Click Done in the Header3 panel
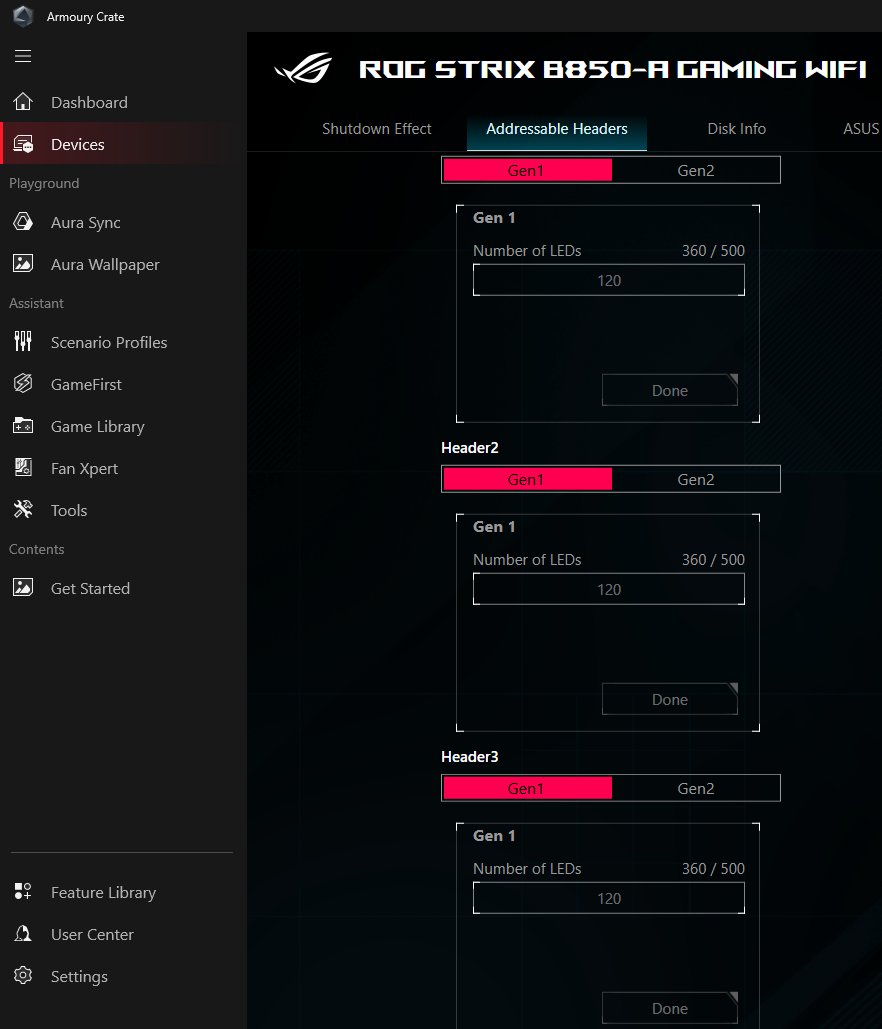Image resolution: width=882 pixels, height=1029 pixels. coord(669,1009)
